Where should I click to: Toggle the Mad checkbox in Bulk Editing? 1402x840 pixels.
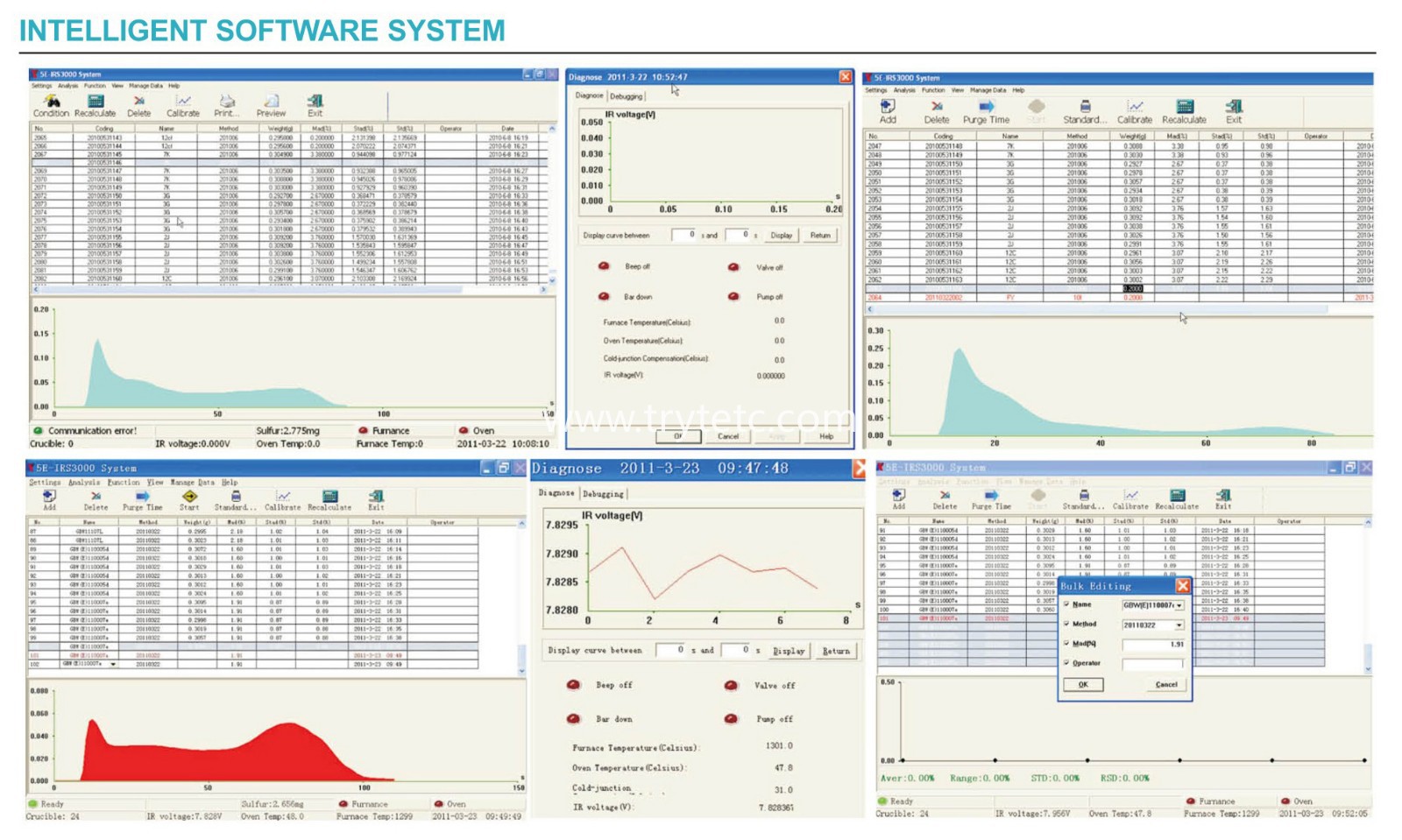point(1066,643)
